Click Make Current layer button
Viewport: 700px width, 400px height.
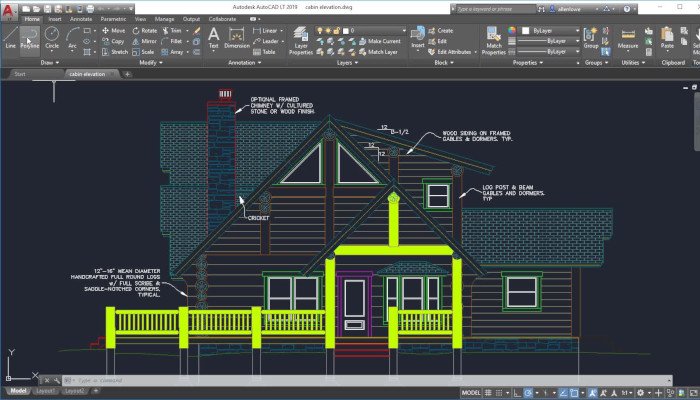coord(379,41)
